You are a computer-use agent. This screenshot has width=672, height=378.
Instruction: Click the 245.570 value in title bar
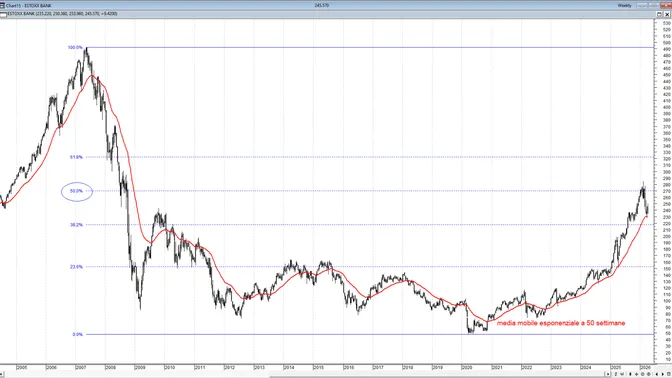click(321, 6)
